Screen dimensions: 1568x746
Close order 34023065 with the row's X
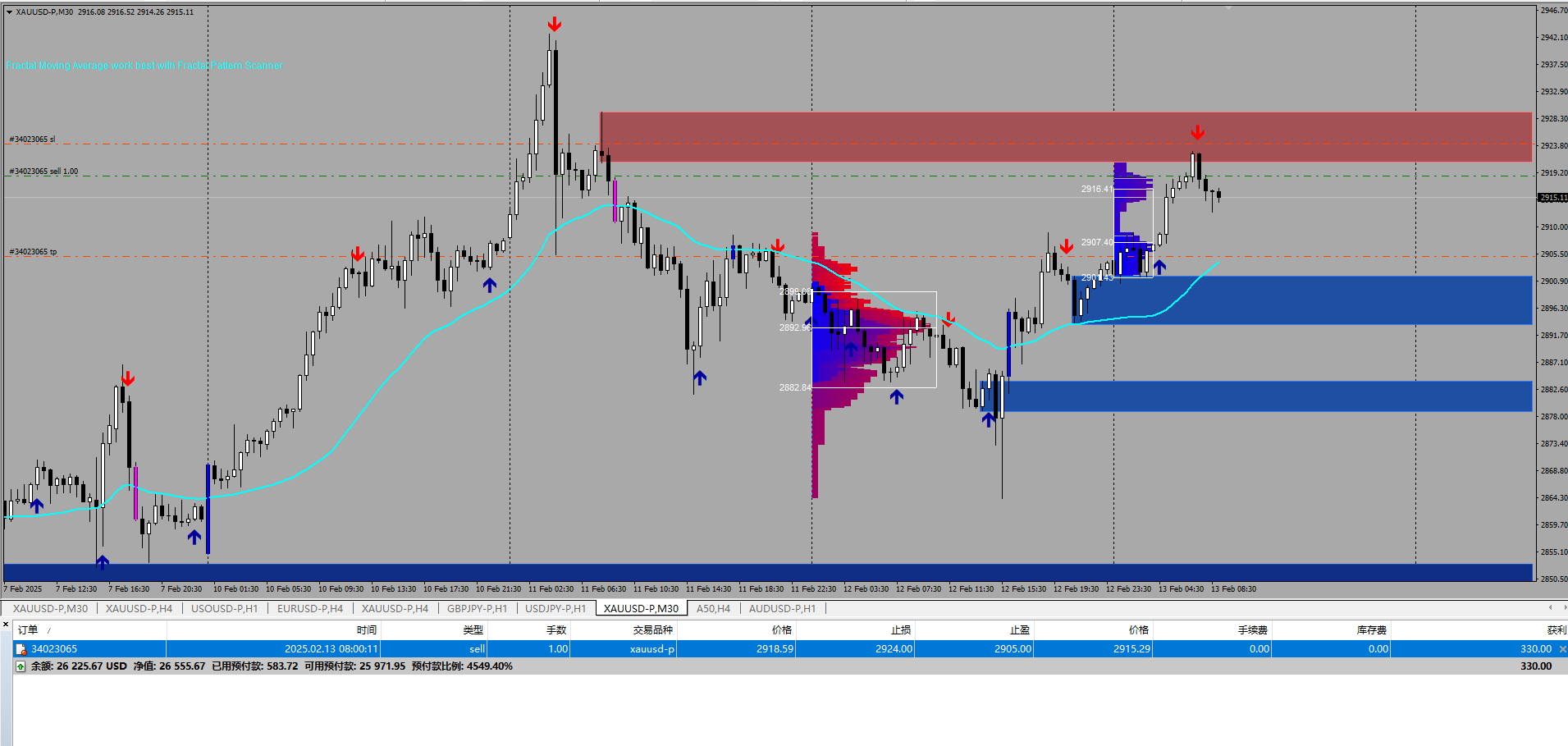click(x=1562, y=649)
